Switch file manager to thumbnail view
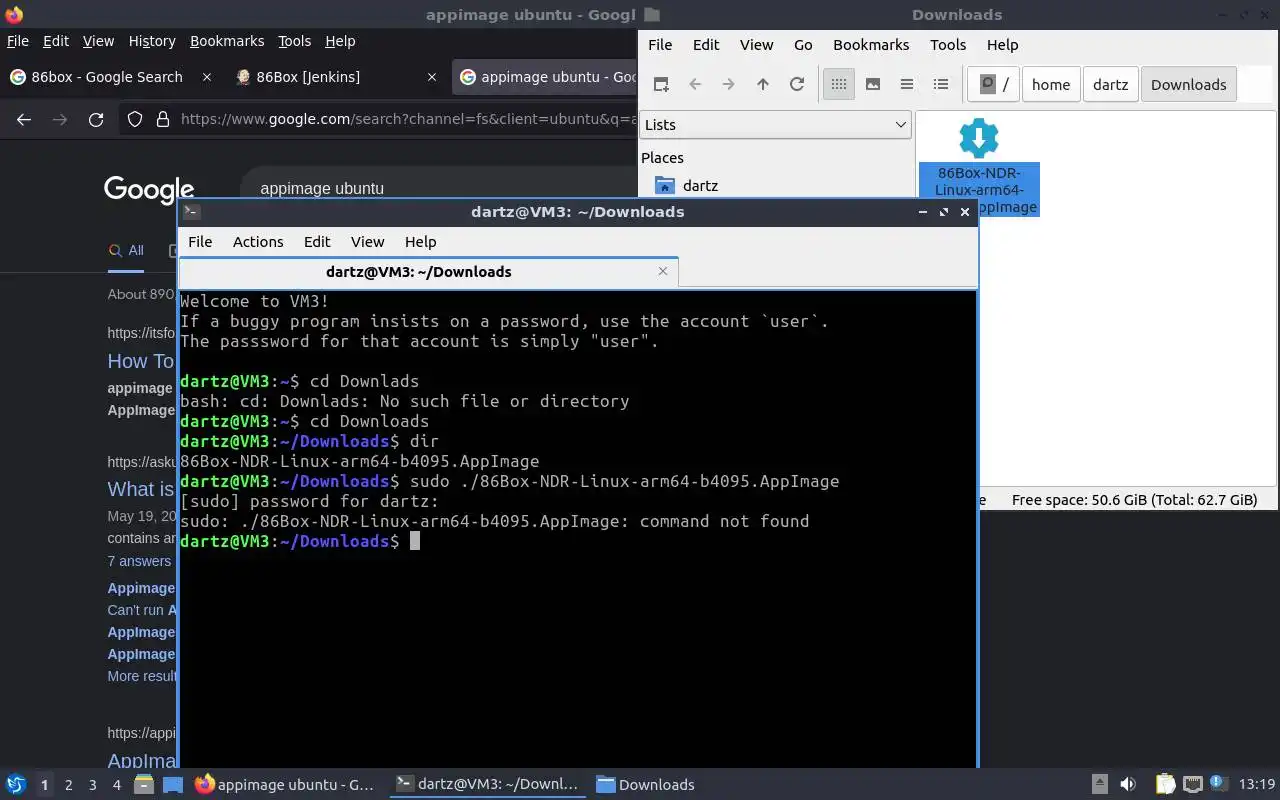The width and height of the screenshot is (1280, 800). click(873, 85)
